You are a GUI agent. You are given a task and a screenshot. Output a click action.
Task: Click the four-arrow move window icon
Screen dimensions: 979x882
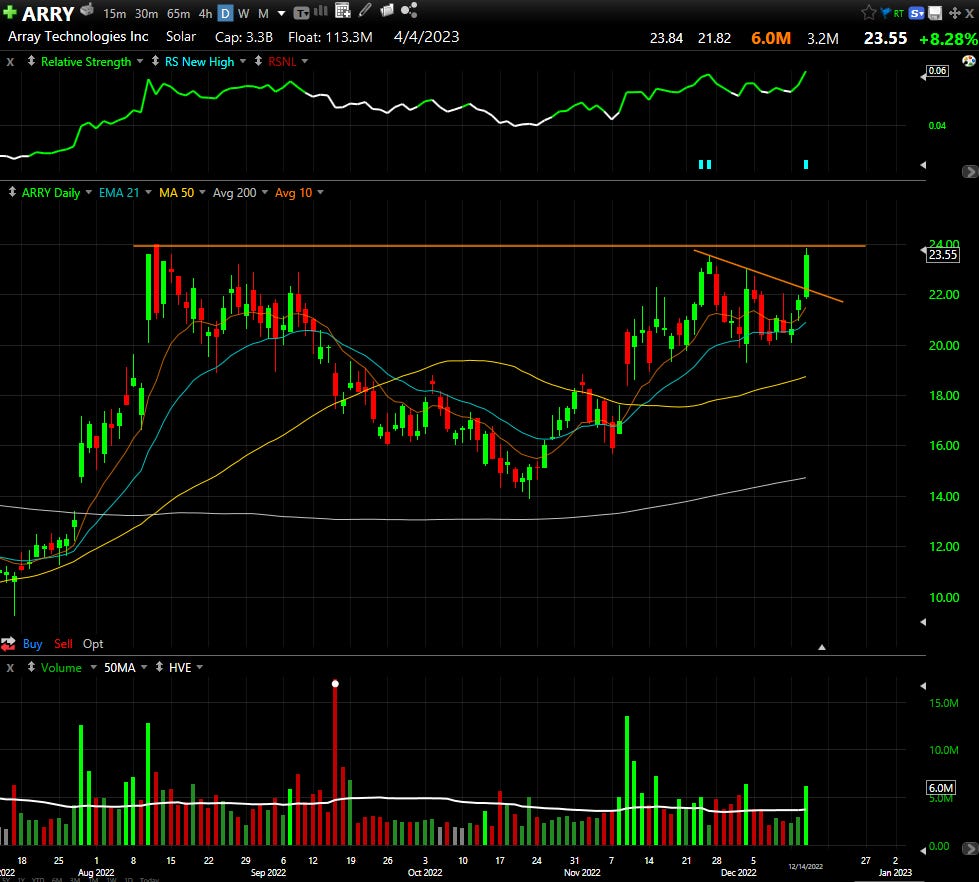point(955,12)
